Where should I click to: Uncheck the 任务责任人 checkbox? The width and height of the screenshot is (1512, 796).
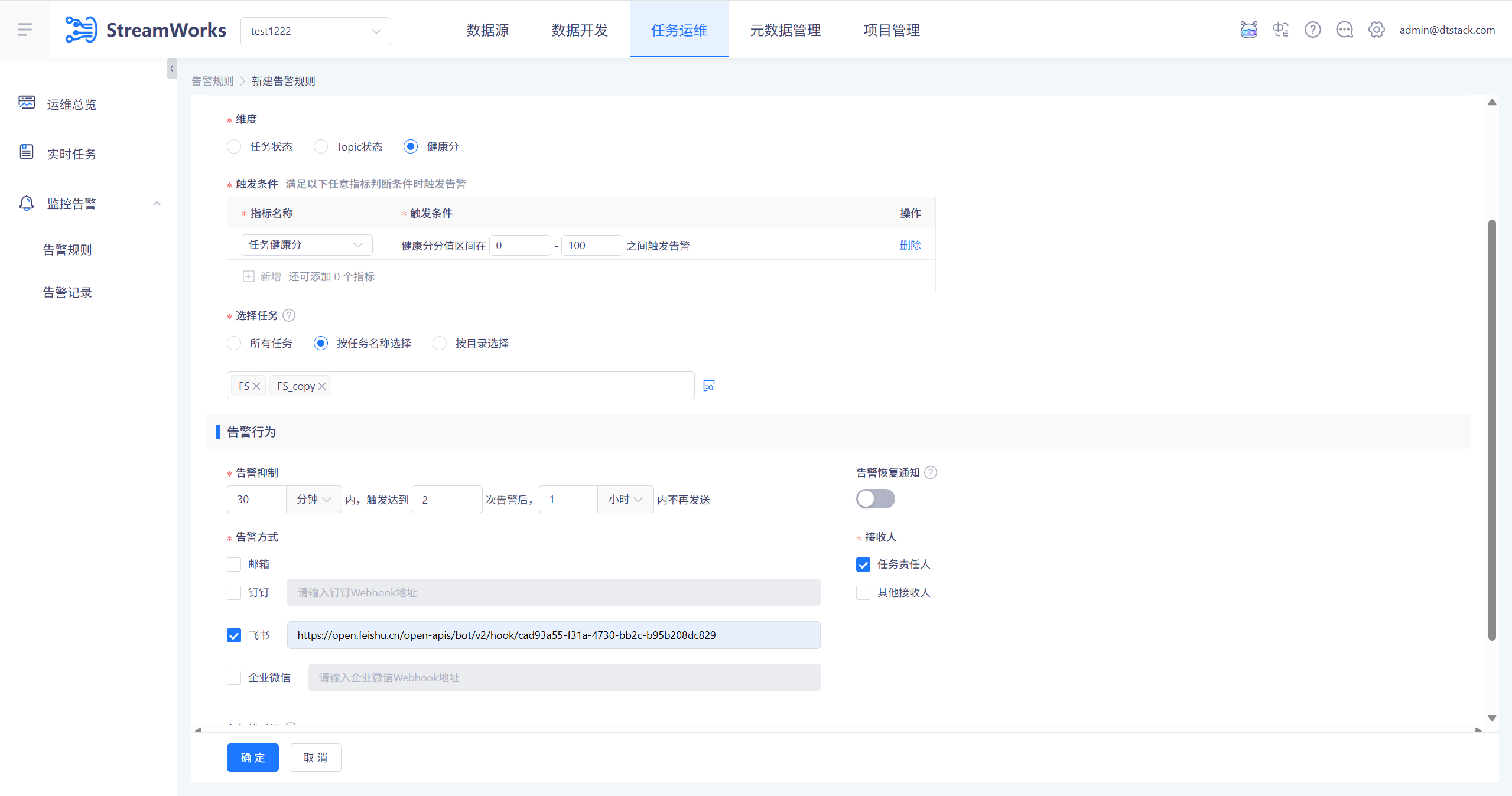[x=863, y=565]
